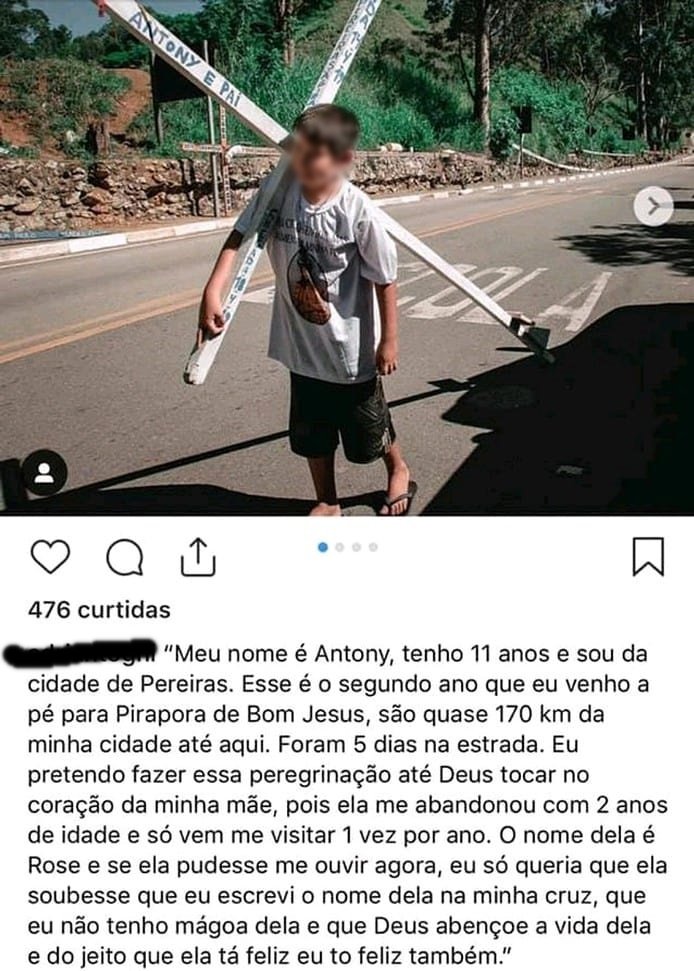Jump to the second carousel dot
Viewport: 694px width, 971px height.
point(339,547)
